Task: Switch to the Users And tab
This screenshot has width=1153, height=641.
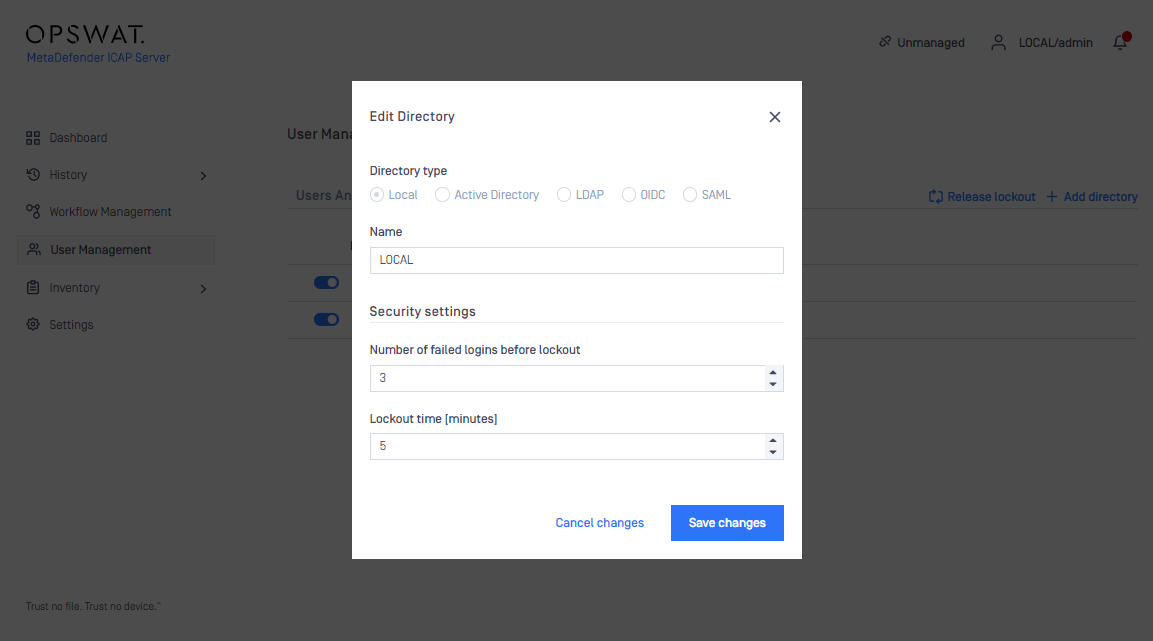Action: [324, 195]
